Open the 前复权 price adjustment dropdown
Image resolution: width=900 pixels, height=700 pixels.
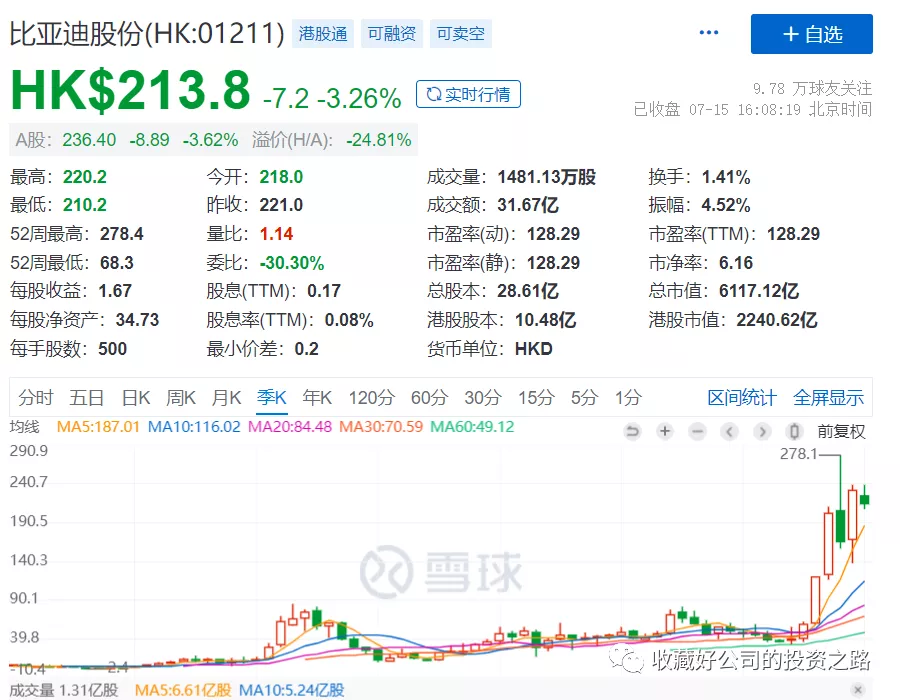coord(841,431)
